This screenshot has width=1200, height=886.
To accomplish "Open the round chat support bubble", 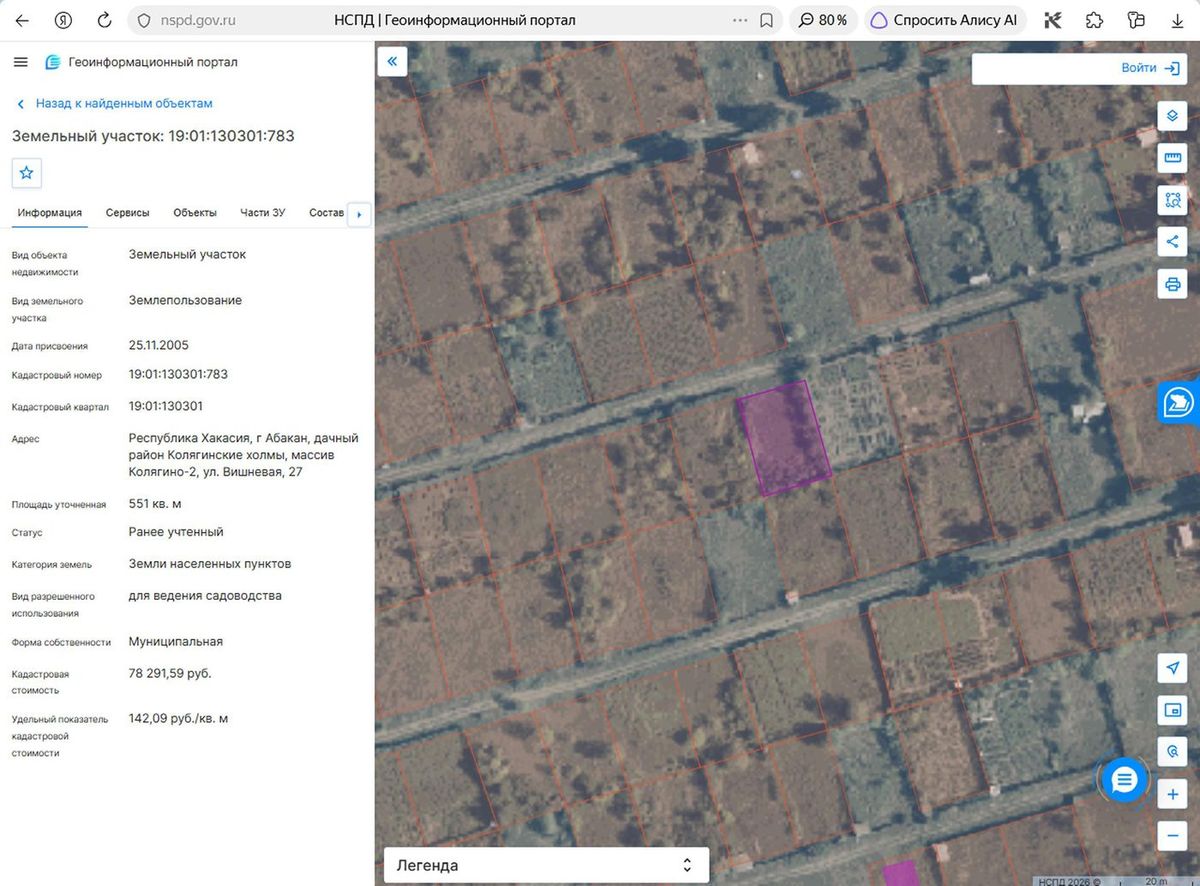I will pyautogui.click(x=1125, y=780).
